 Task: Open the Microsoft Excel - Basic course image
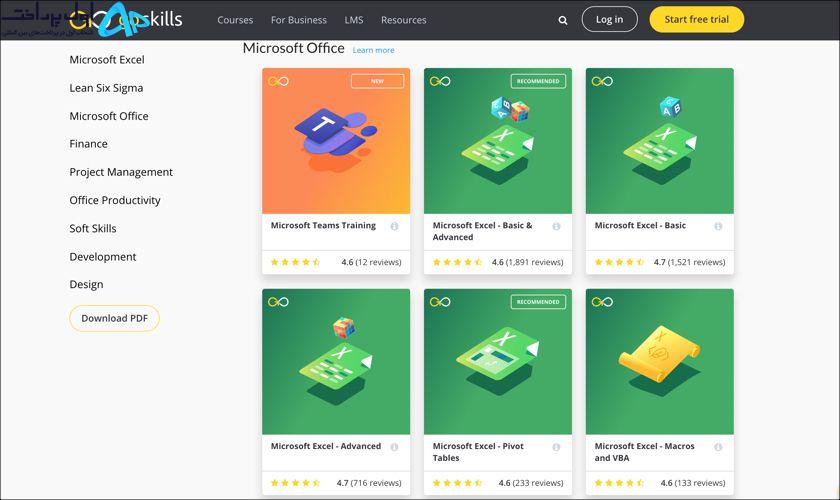pyautogui.click(x=659, y=141)
